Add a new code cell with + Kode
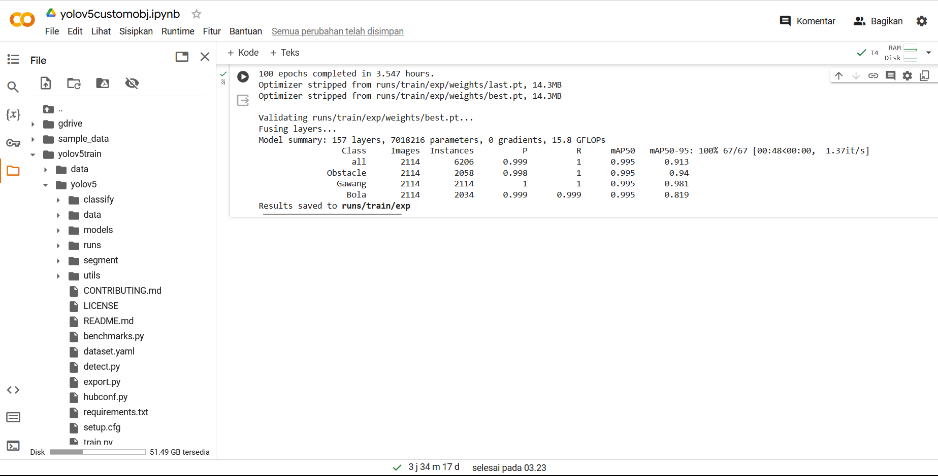The image size is (938, 476). pos(243,53)
